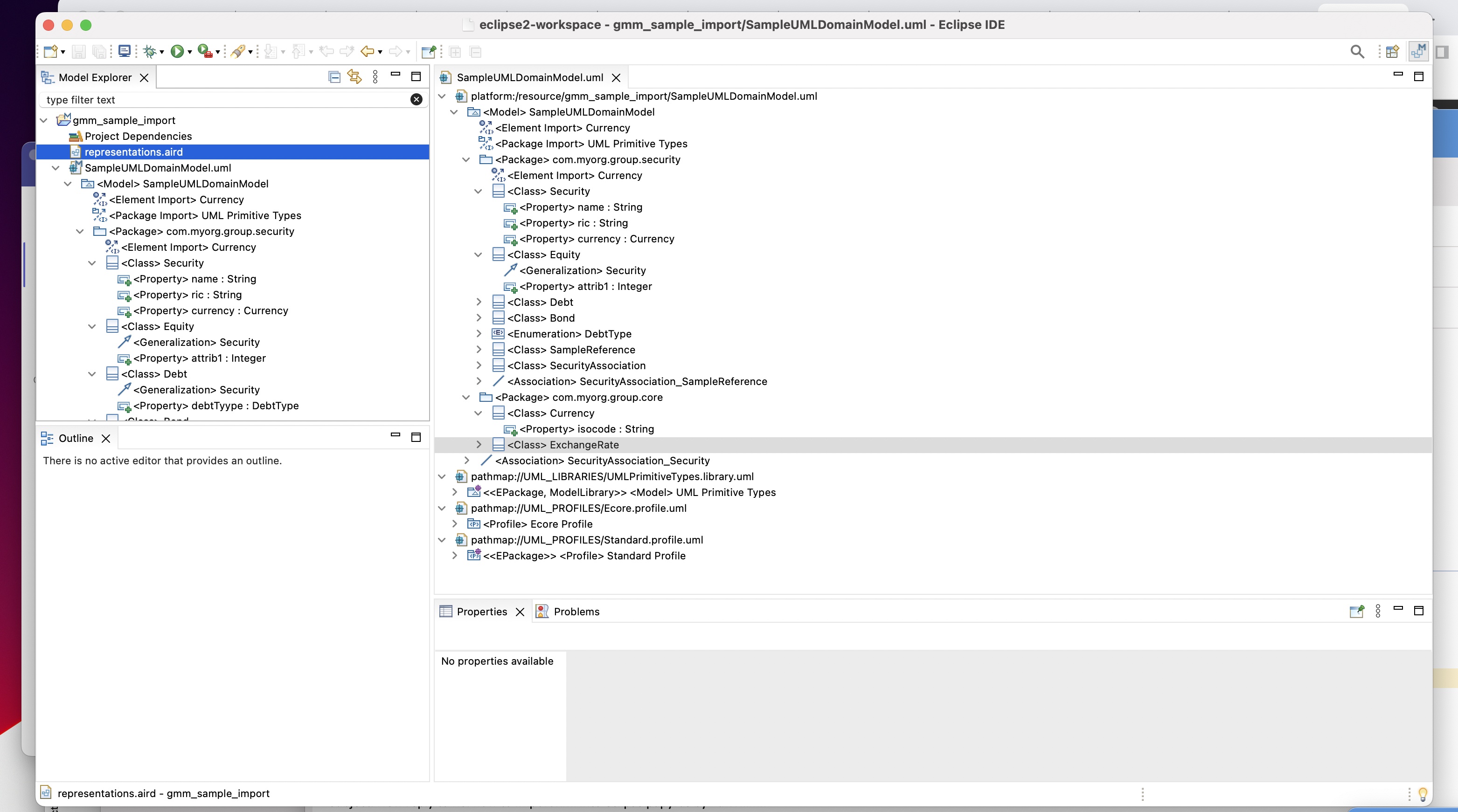Select Property debtTyype : DebtType in Model Explorer
1458x812 pixels.
215,406
